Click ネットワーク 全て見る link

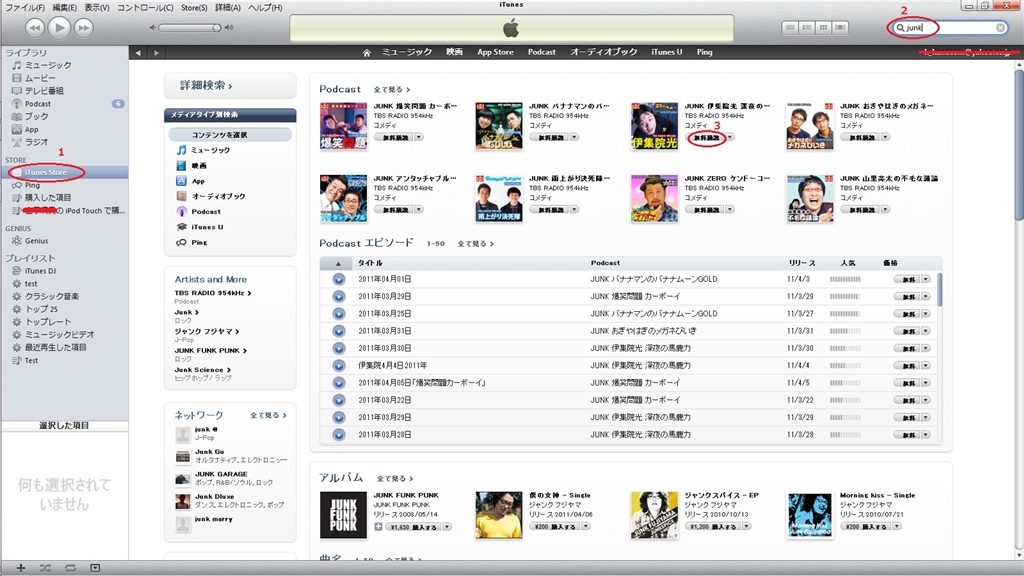click(x=268, y=415)
